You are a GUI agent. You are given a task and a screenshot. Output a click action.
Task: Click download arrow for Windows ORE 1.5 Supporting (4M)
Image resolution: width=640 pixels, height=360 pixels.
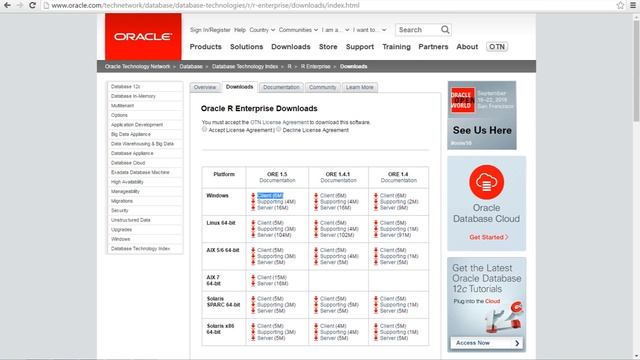253,202
